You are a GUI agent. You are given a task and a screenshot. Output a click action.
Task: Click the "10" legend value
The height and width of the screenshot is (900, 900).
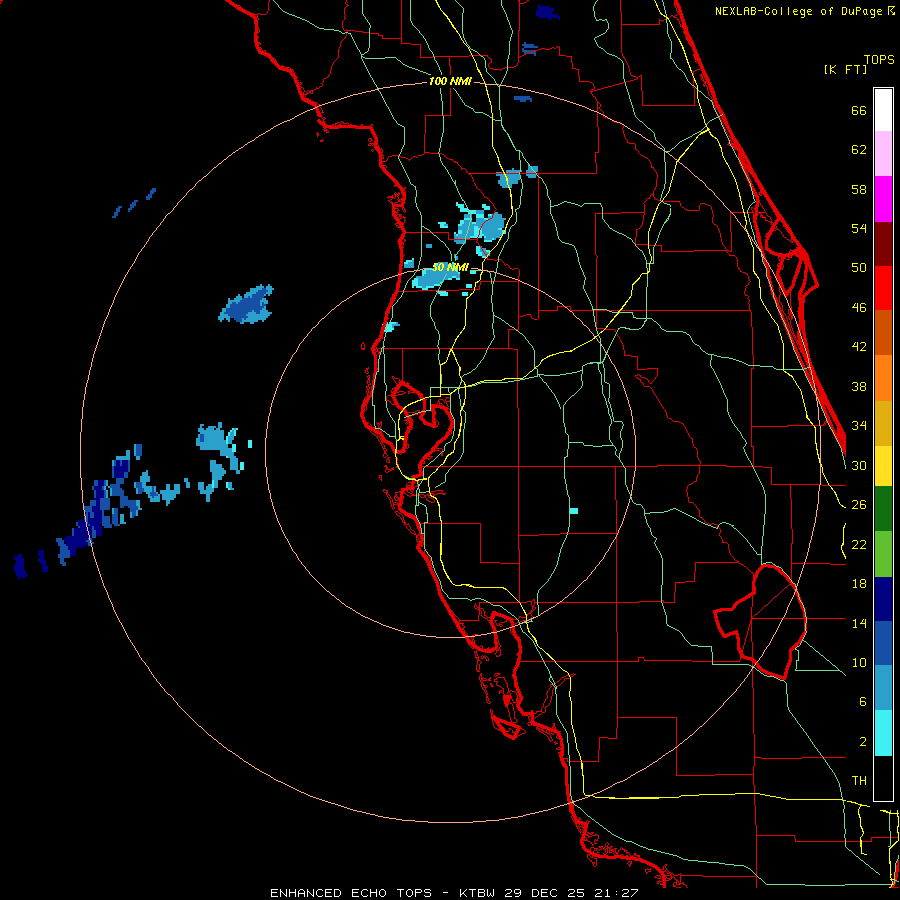[x=859, y=662]
